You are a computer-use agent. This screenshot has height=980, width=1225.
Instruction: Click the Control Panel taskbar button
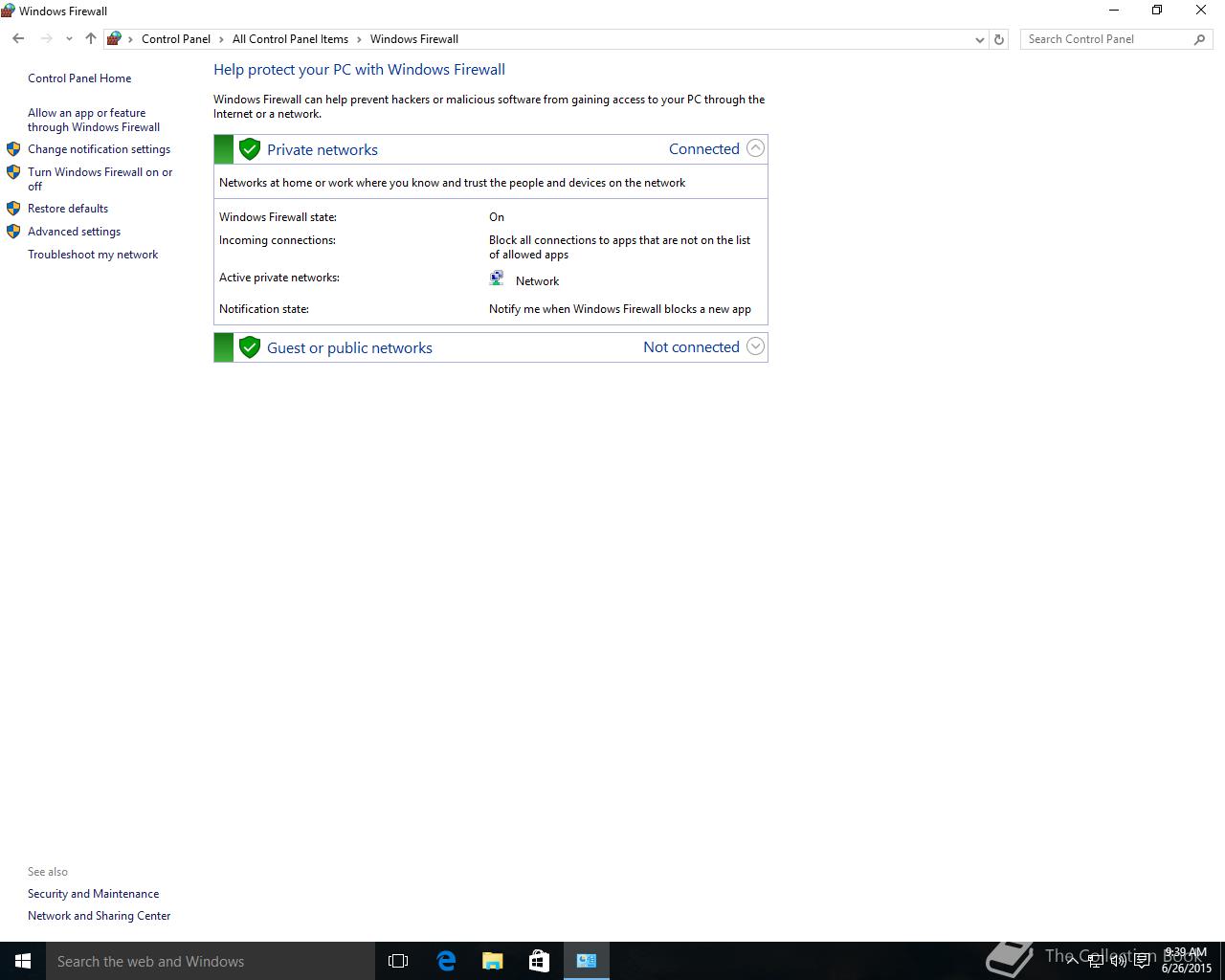pyautogui.click(x=587, y=961)
